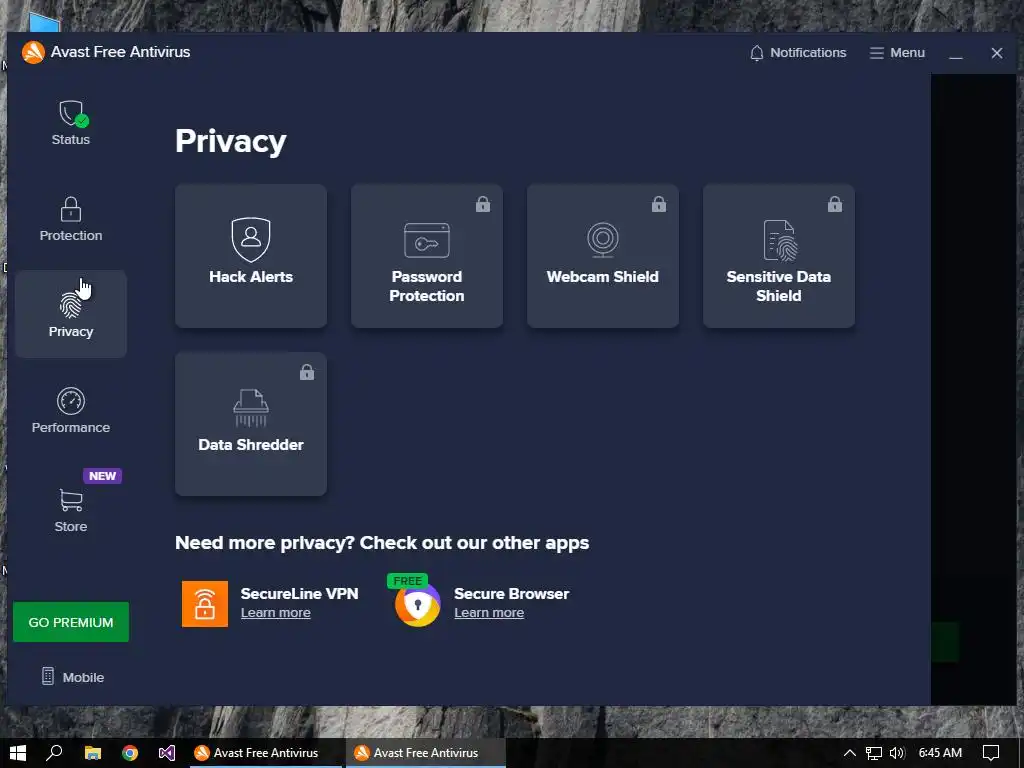
Task: Click the 6:45 AM clock
Action: (x=940, y=753)
